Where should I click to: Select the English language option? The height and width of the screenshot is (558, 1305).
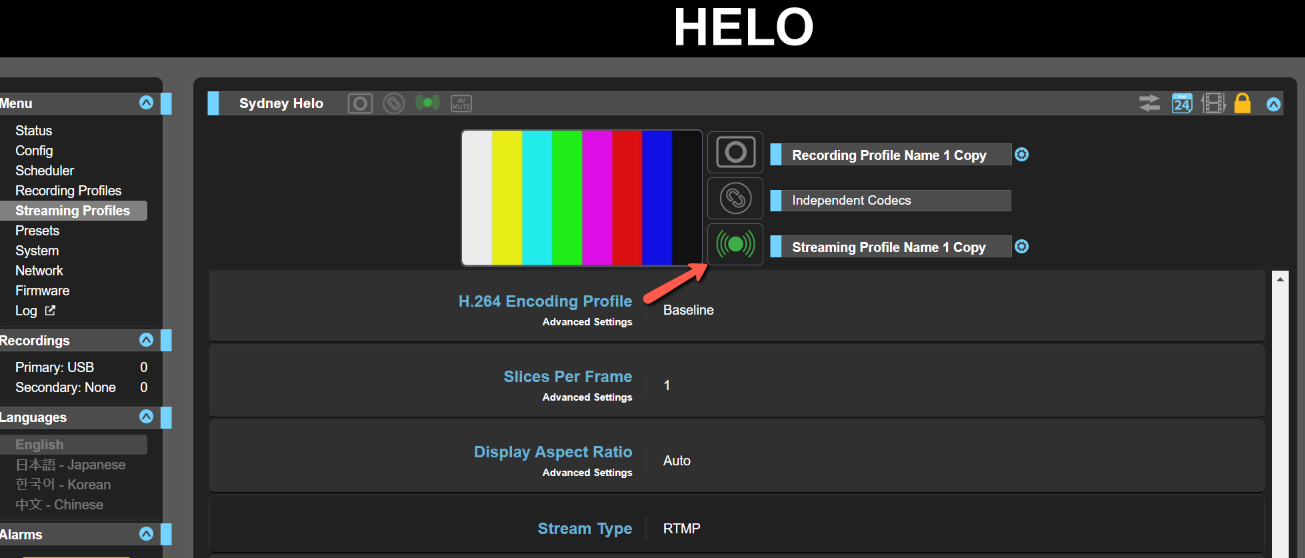tap(73, 445)
